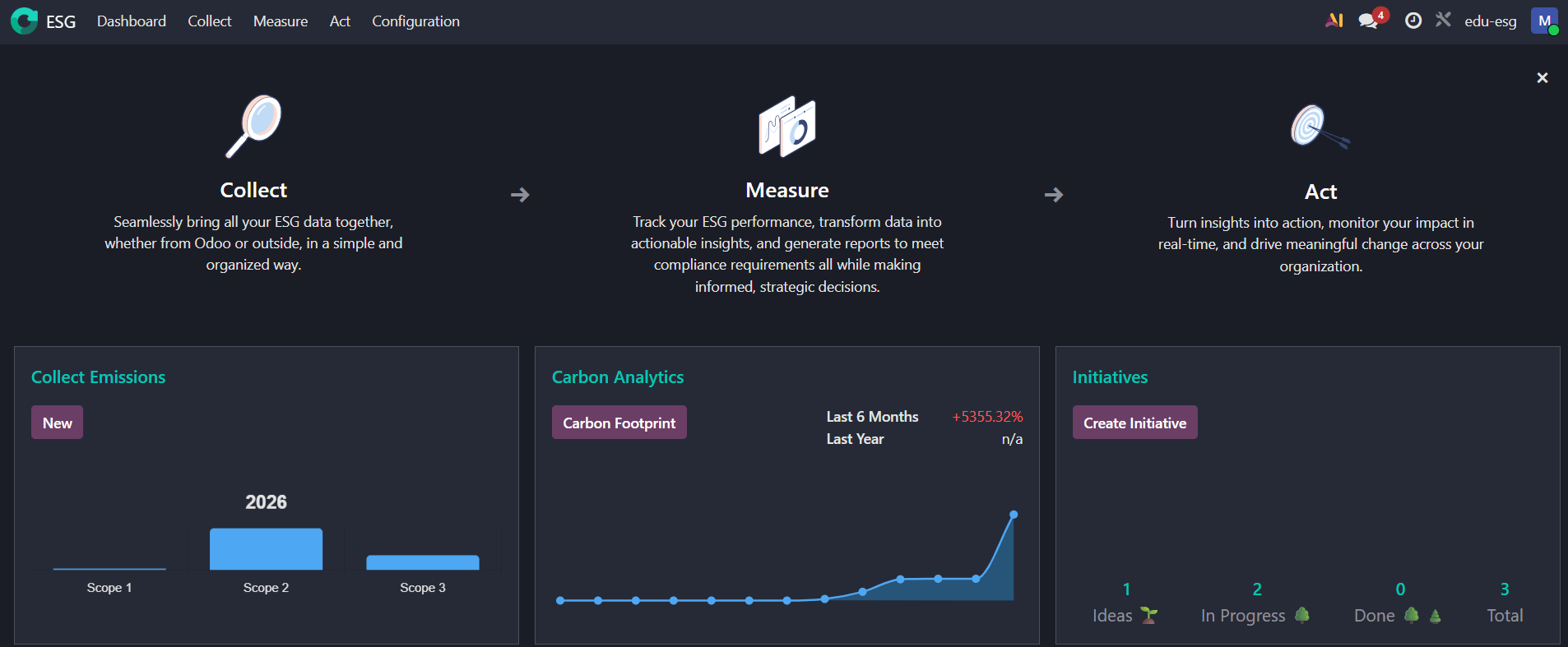Open the Carbon Footprint report button
The width and height of the screenshot is (1568, 647).
(619, 423)
